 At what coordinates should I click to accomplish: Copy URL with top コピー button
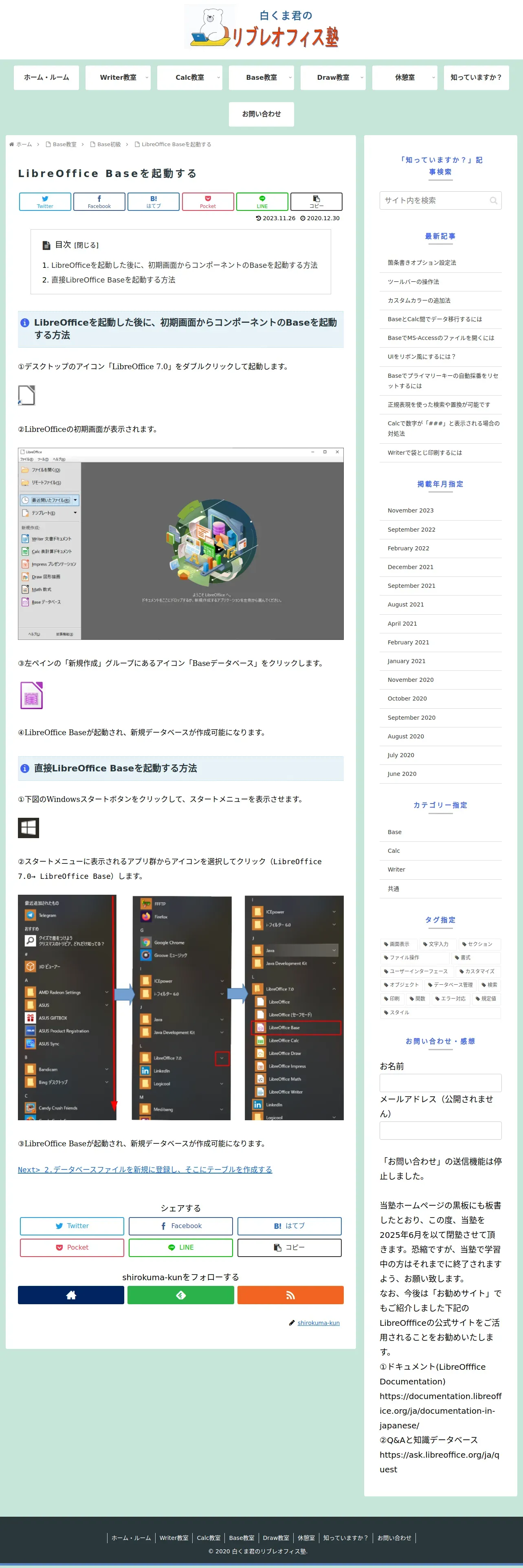(x=316, y=201)
